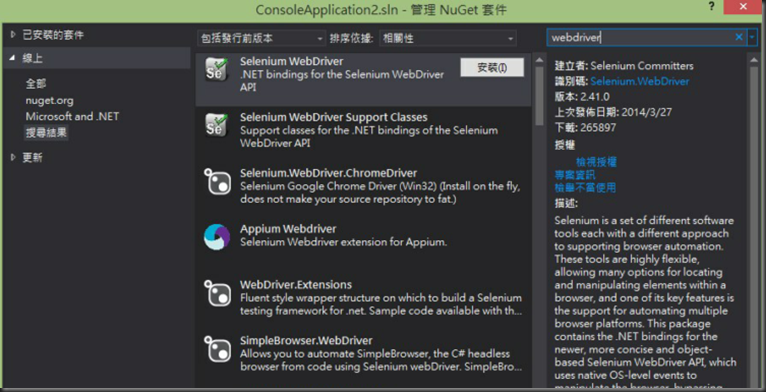Open the 檢舉不當使用 link
This screenshot has width=766, height=392.
pyautogui.click(x=585, y=187)
